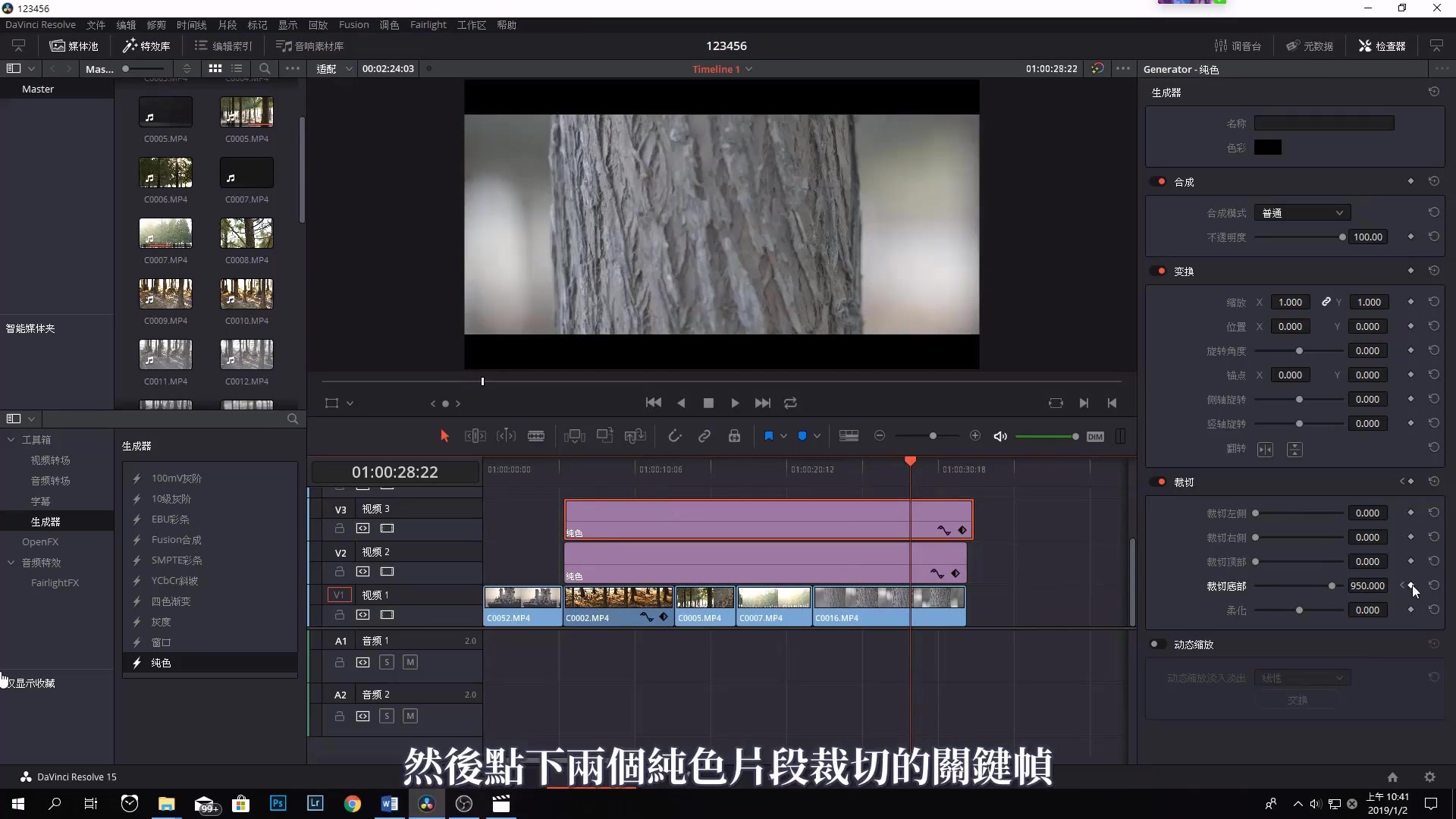1456x819 pixels.
Task: Click the 交换 swap button in dynamic zoom
Action: (x=1298, y=700)
